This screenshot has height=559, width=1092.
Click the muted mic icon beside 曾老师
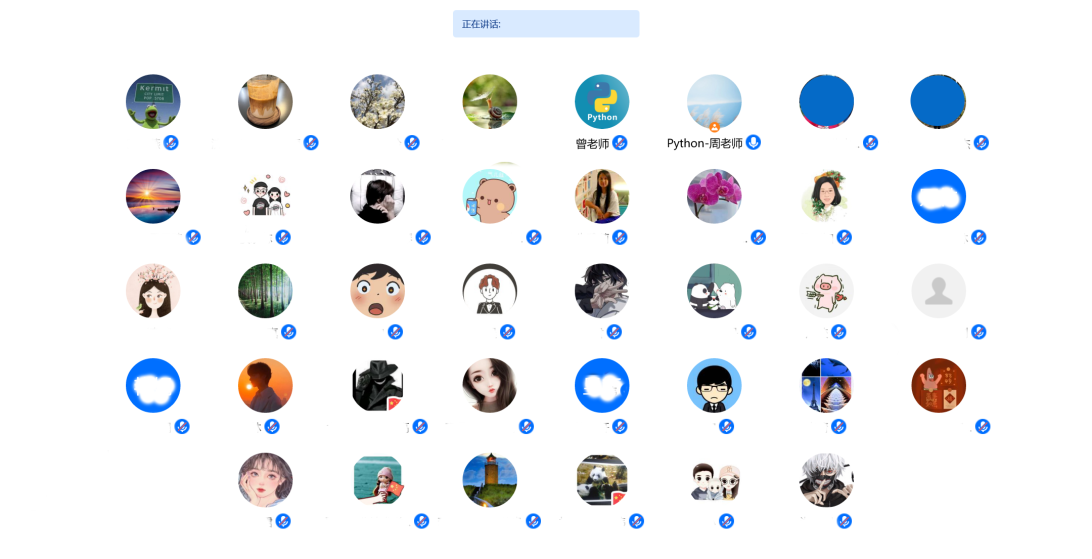point(620,143)
